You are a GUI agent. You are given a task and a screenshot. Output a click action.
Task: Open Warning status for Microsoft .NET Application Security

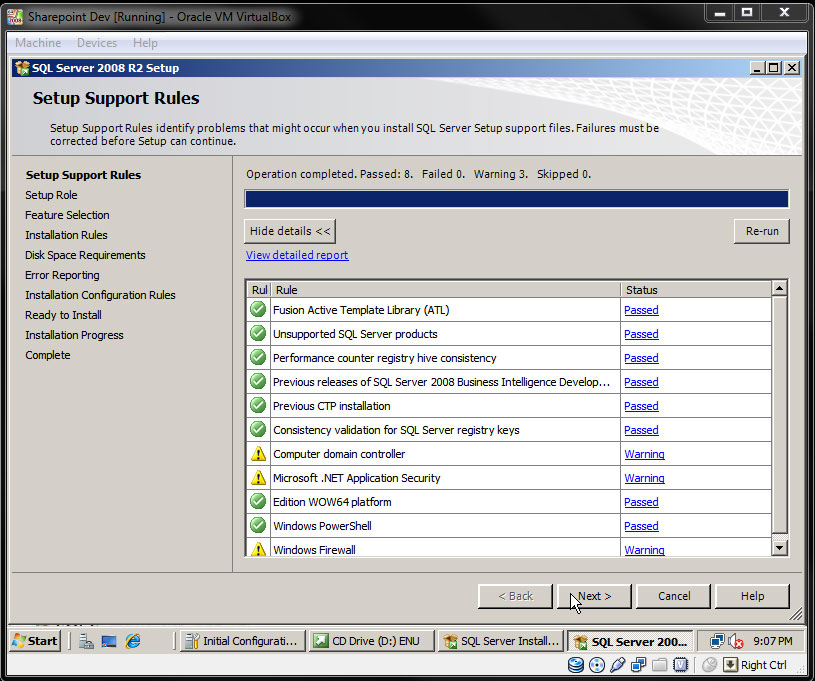644,478
